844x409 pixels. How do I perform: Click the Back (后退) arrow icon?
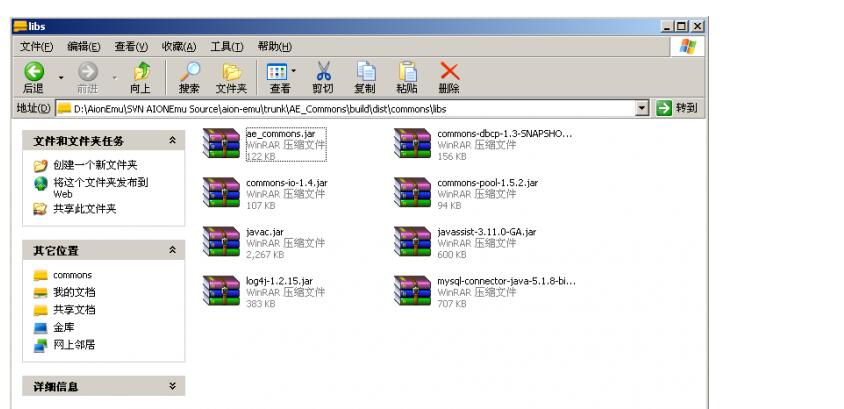(33, 72)
